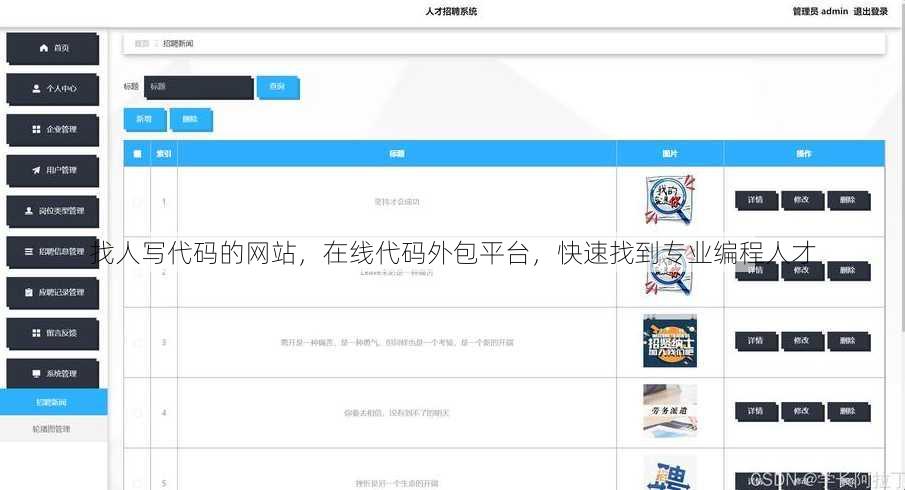Click the user icon beside 岗位类型管理
This screenshot has width=905, height=490.
pos(29,211)
